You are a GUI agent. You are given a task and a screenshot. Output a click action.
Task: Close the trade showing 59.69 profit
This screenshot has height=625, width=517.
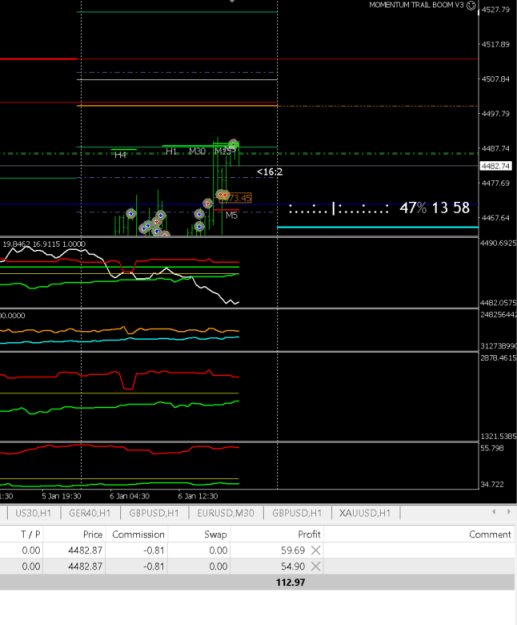click(x=315, y=550)
